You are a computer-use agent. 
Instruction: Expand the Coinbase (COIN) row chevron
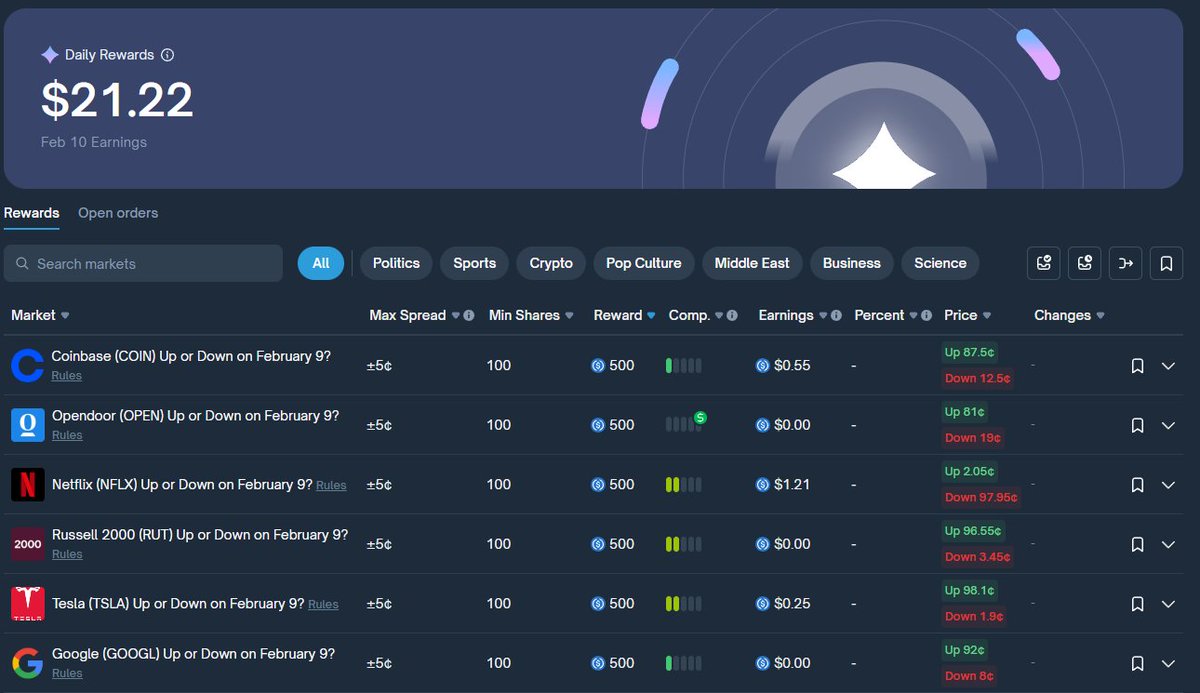[x=1168, y=366]
